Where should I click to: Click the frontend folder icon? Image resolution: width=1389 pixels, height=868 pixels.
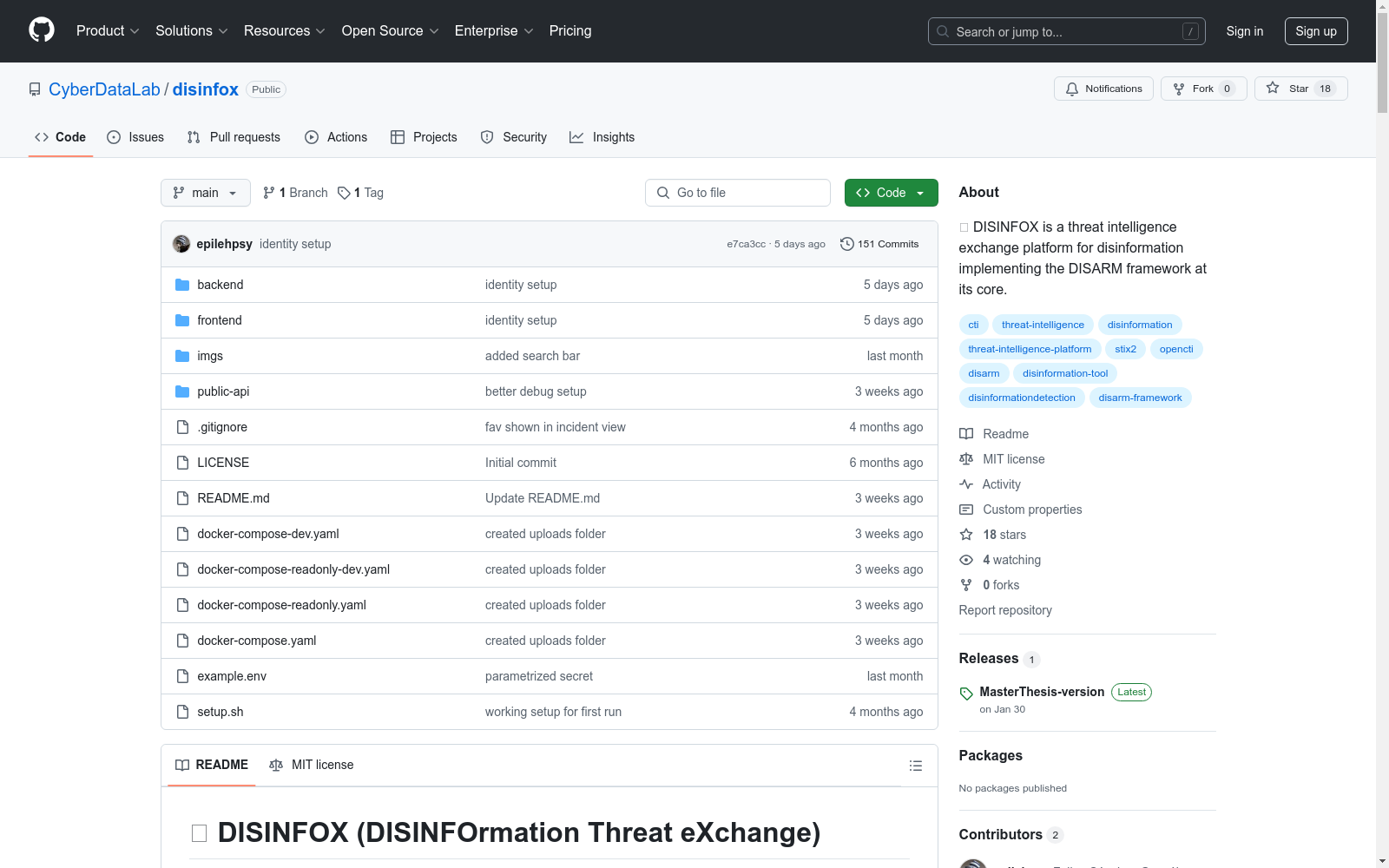point(182,320)
